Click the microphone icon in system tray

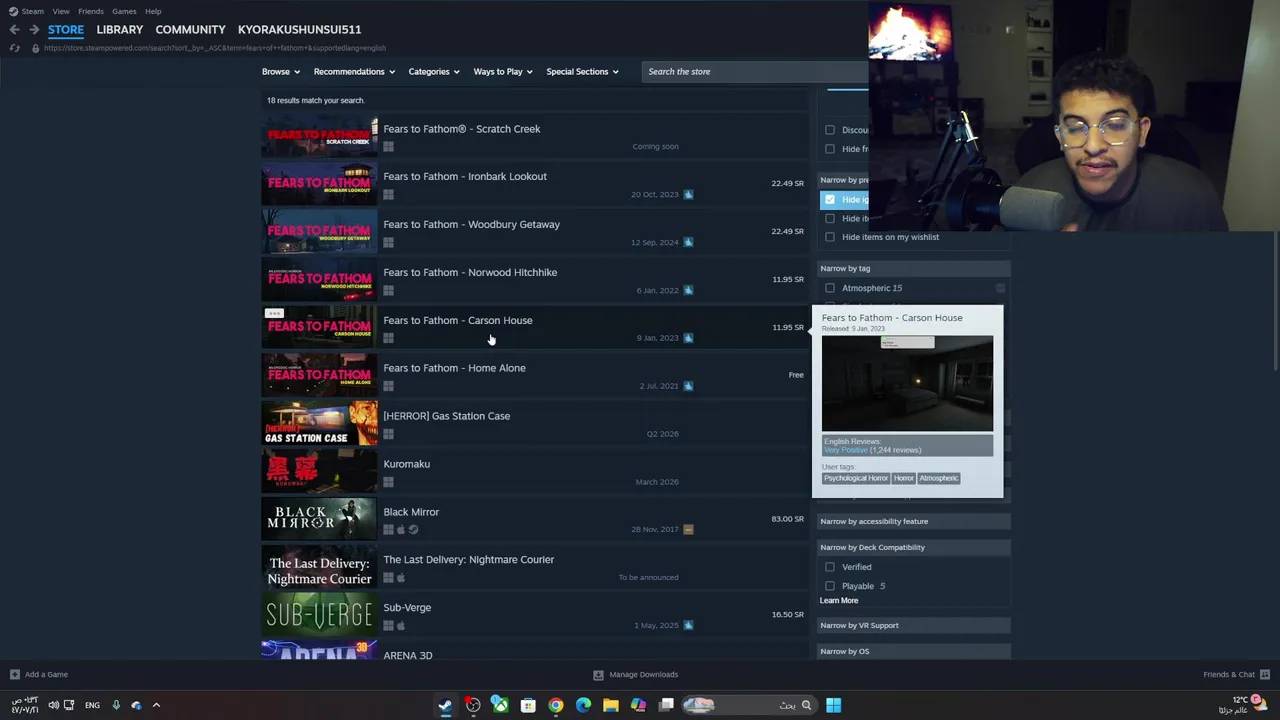116,705
